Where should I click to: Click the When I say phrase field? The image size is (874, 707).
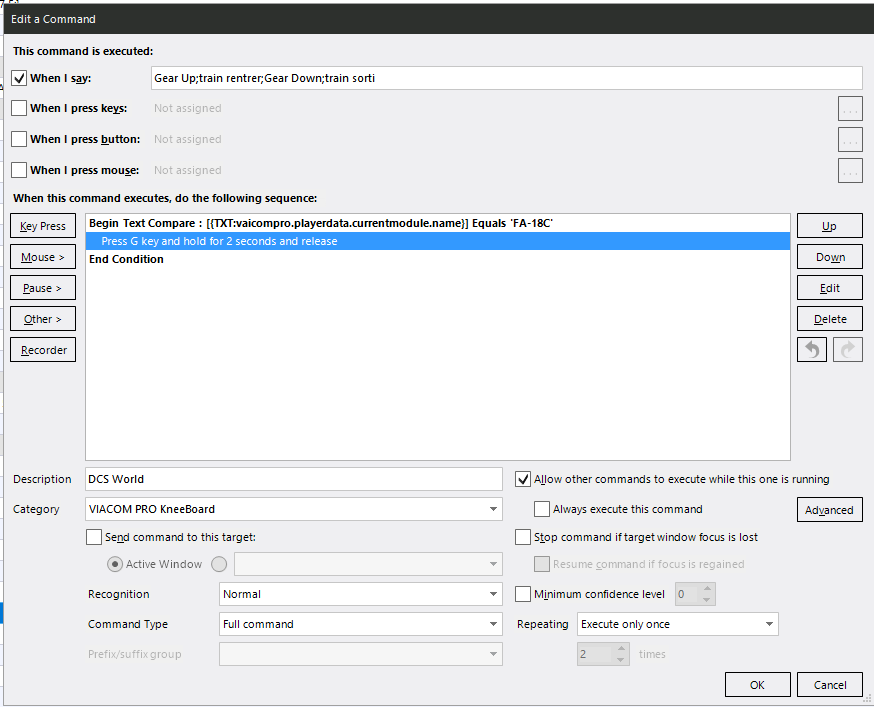pyautogui.click(x=507, y=78)
